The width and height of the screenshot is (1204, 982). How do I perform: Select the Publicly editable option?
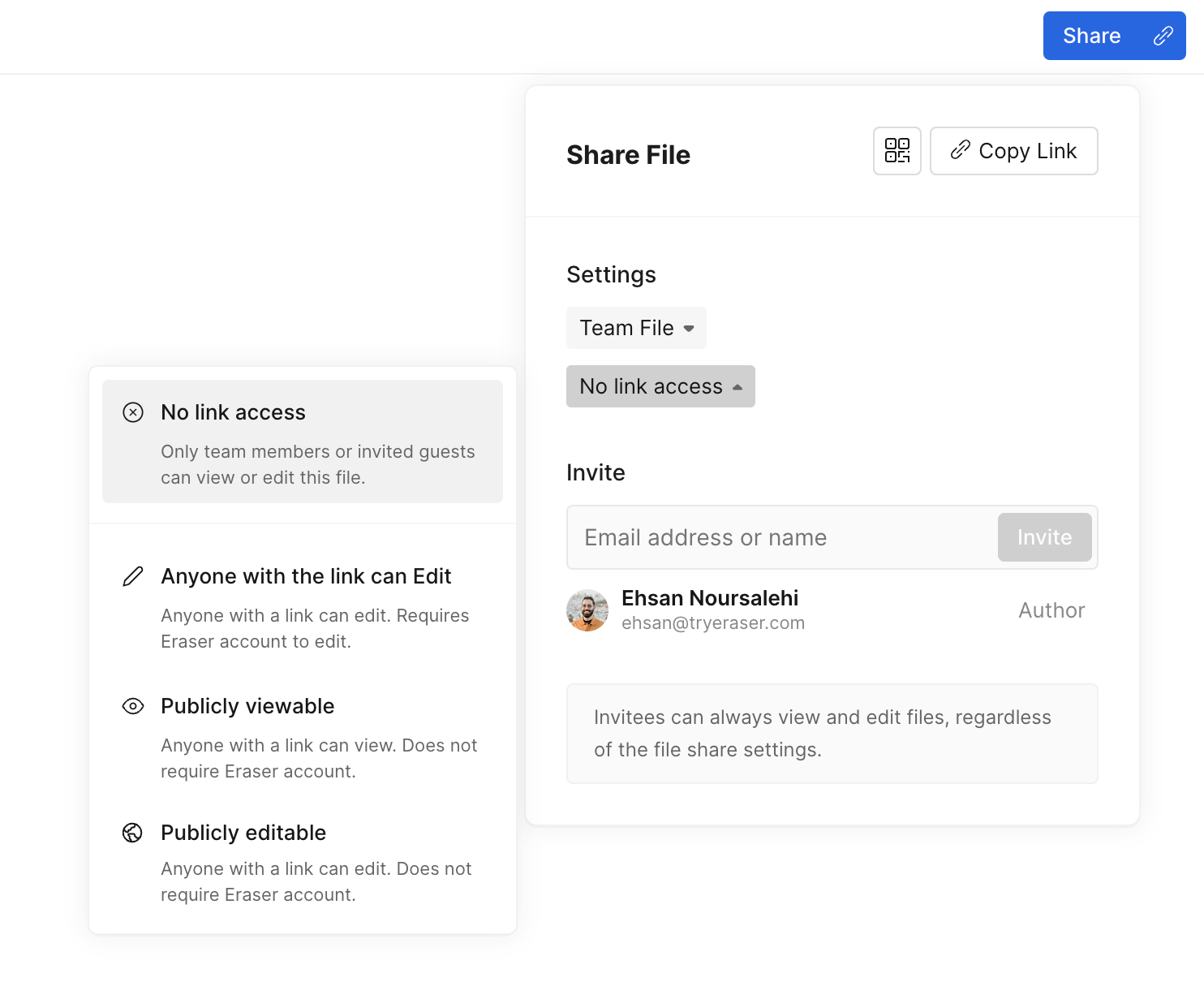[x=303, y=862]
